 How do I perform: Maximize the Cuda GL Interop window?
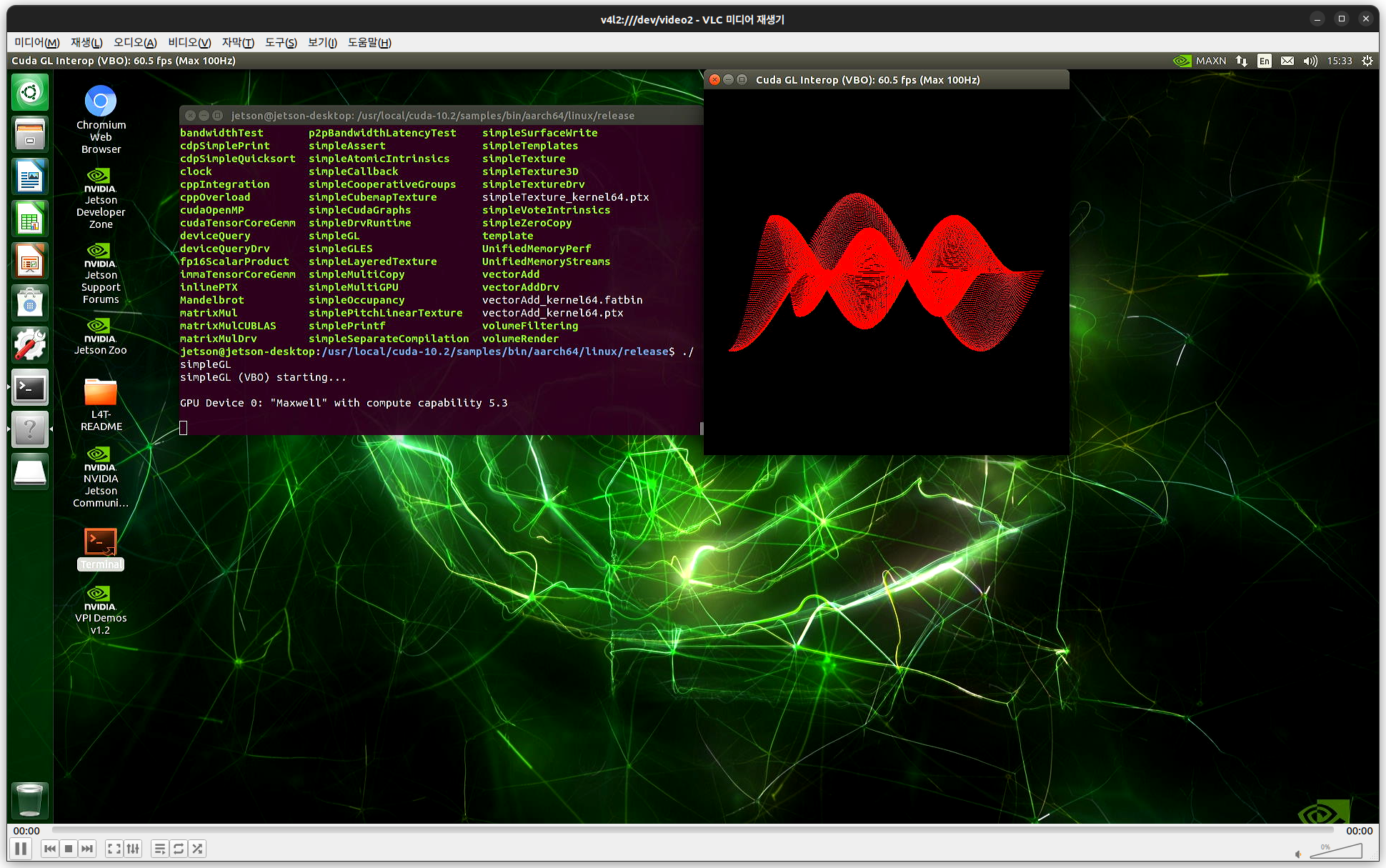[742, 80]
